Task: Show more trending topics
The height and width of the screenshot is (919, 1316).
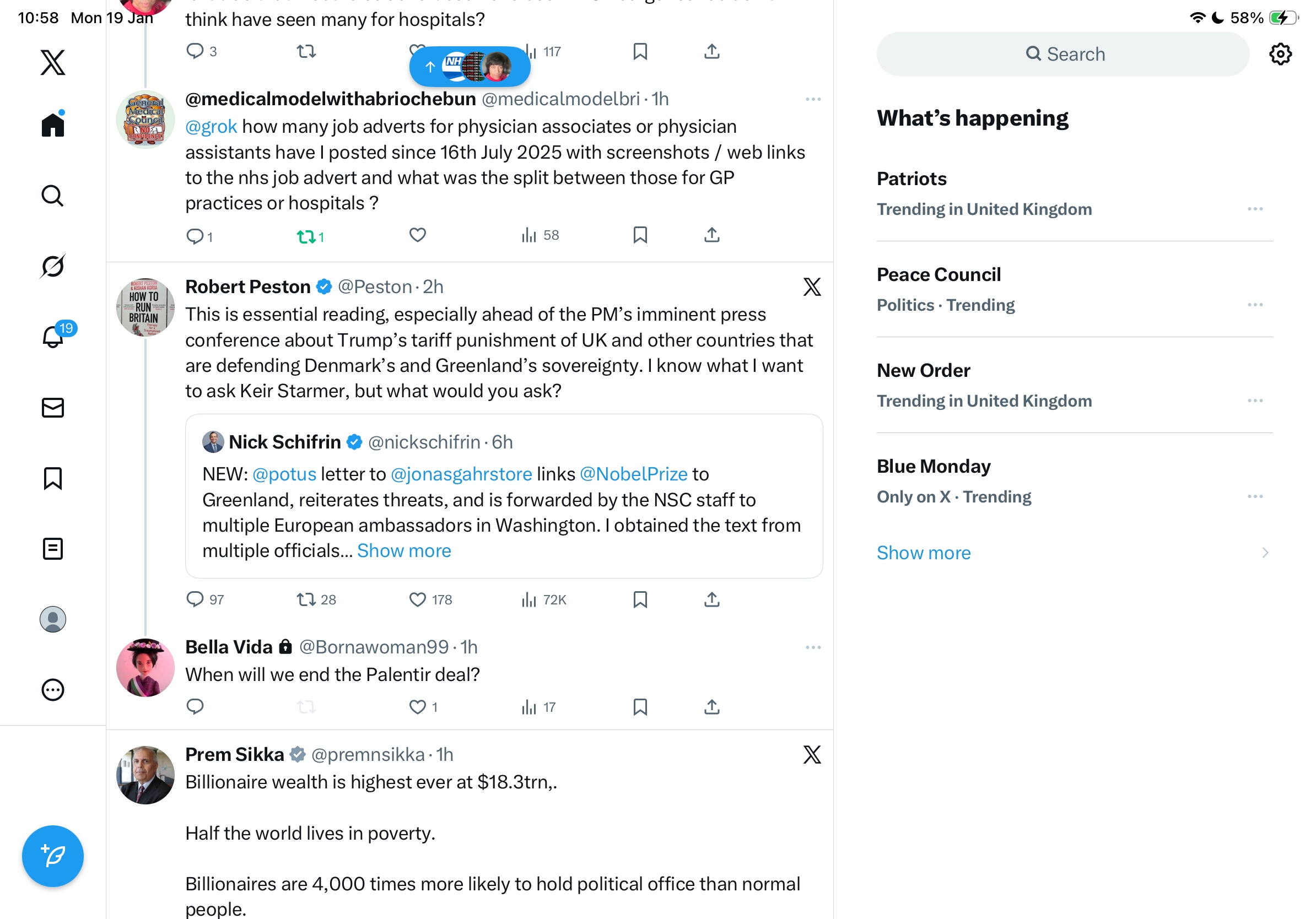Action: click(x=924, y=553)
